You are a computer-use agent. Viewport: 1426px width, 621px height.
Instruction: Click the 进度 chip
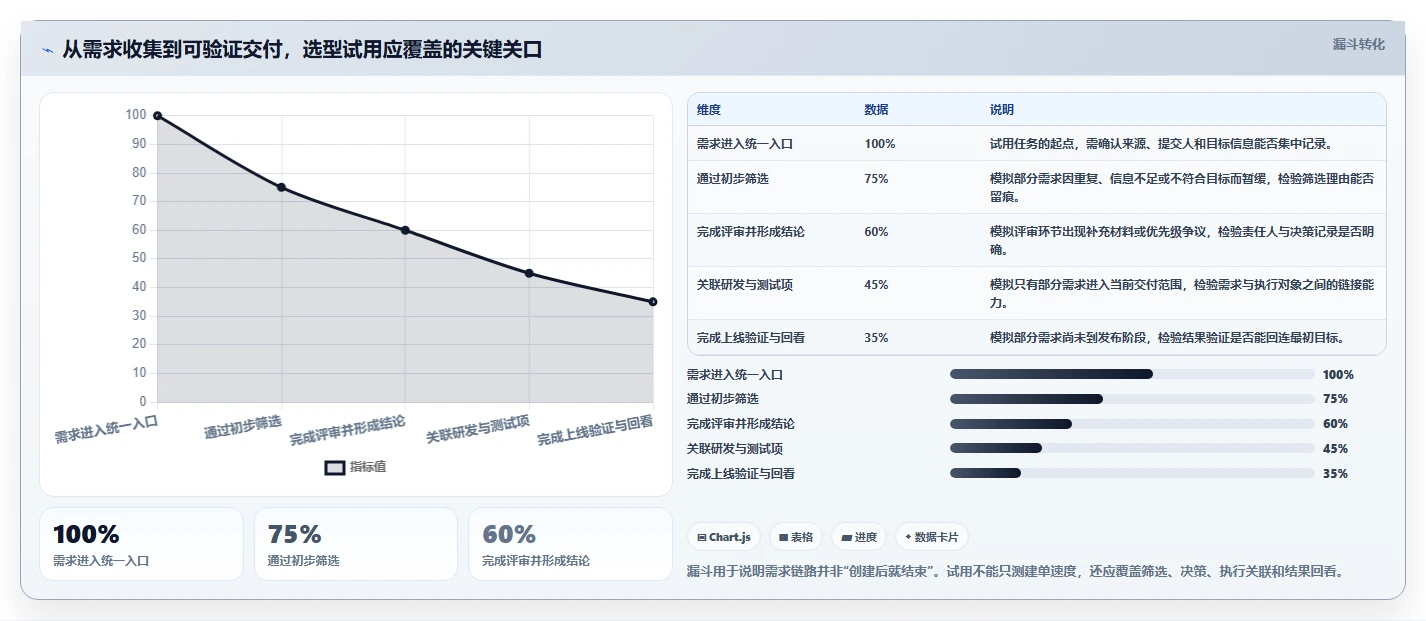tap(859, 537)
